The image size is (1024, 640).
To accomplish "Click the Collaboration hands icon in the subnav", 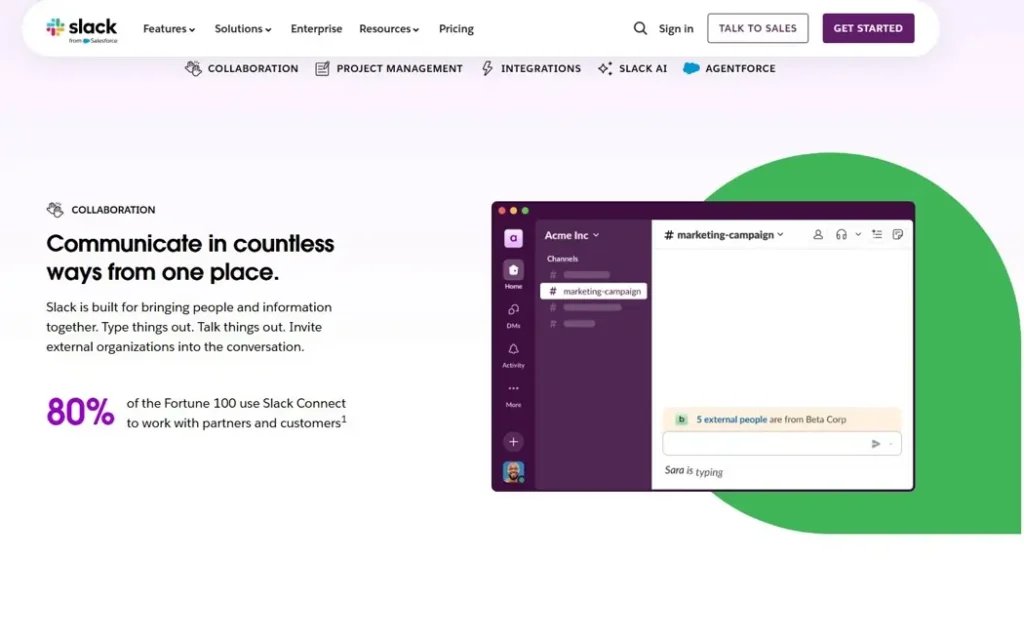I will tap(193, 68).
